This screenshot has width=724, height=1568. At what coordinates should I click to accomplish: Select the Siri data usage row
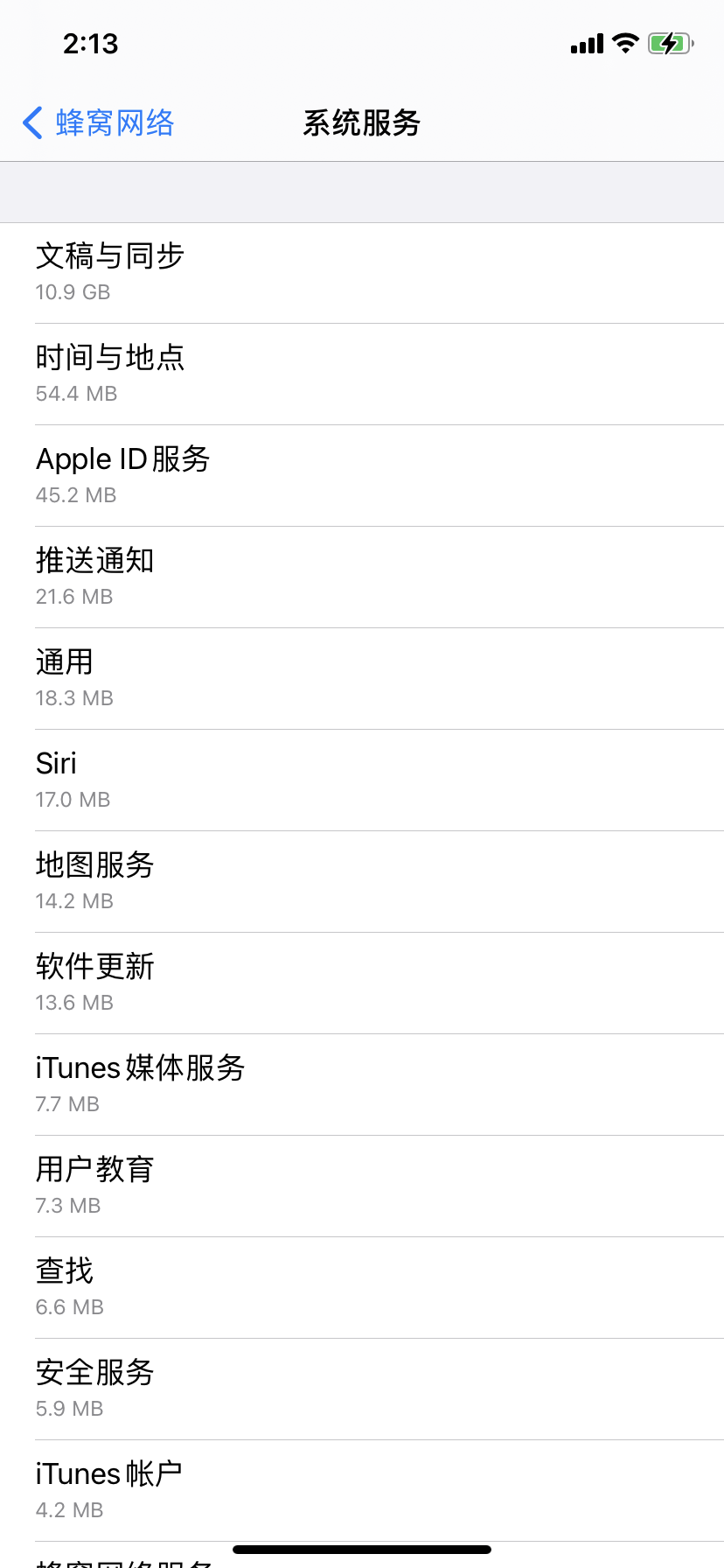click(362, 780)
